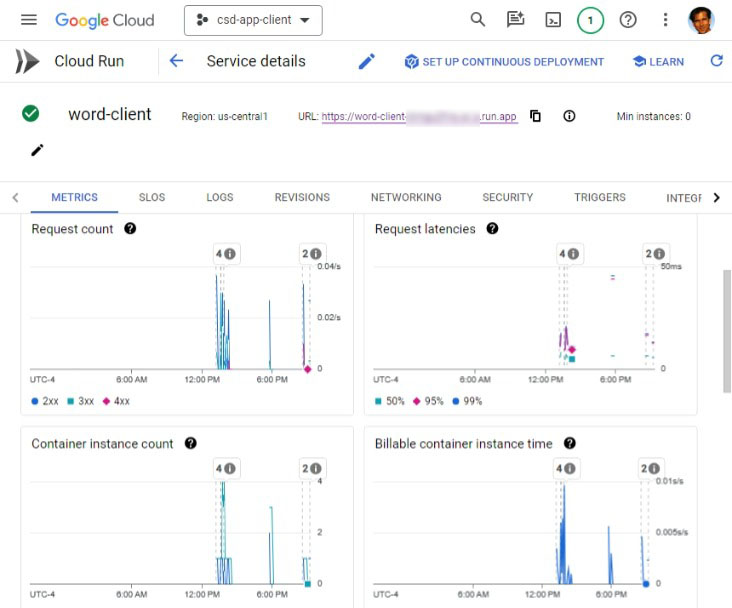Screen dimensions: 732x608
Task: Click the blue edit pencil in the header
Action: click(366, 61)
